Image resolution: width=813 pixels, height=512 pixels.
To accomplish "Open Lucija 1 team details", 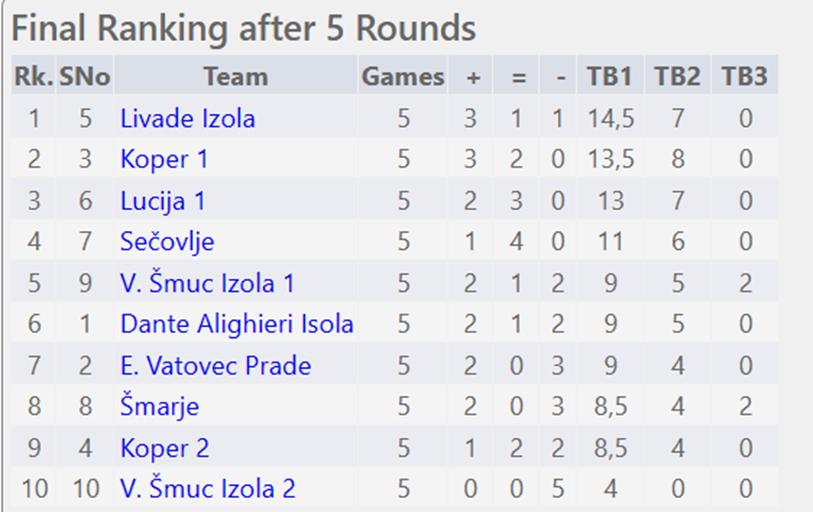I will pos(162,201).
